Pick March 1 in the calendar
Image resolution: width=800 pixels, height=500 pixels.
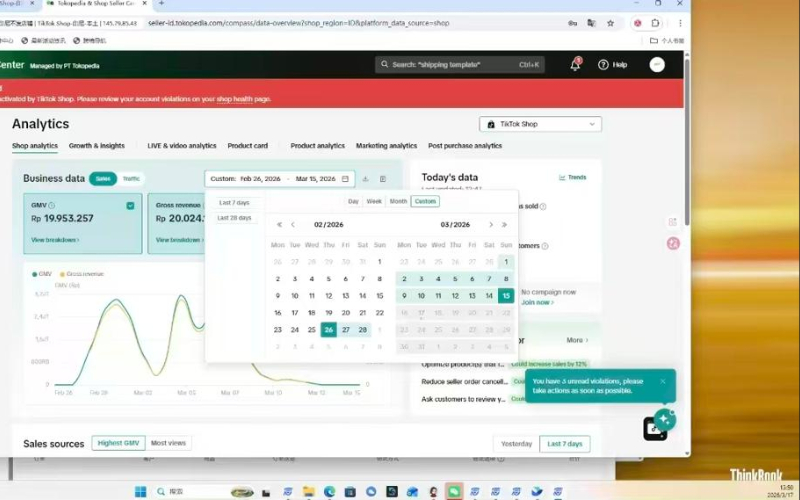click(x=506, y=262)
